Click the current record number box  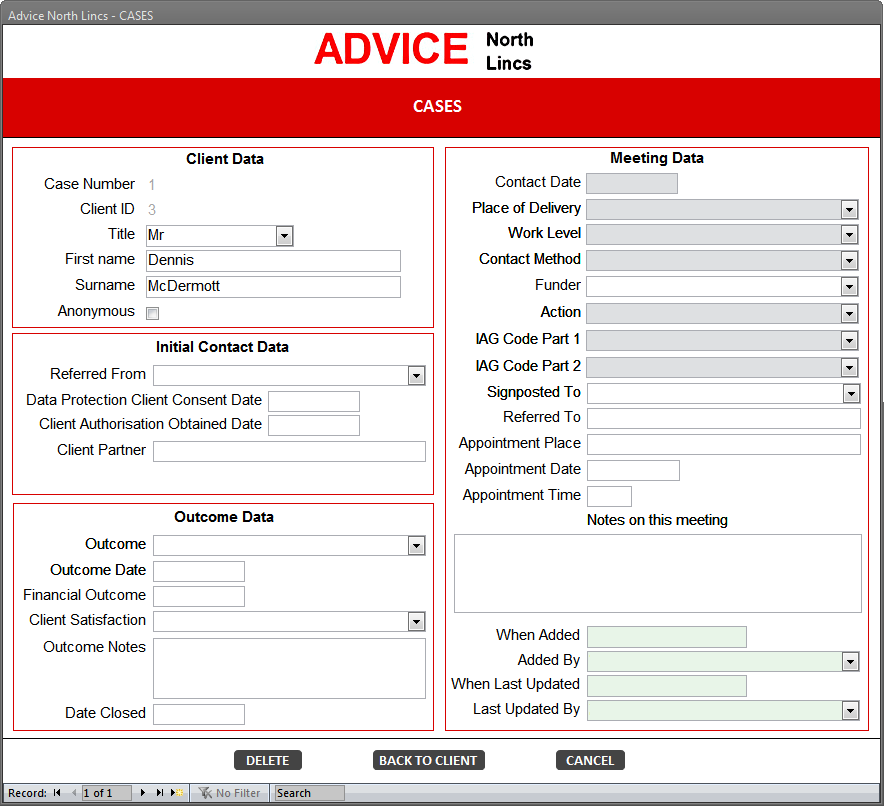click(107, 793)
